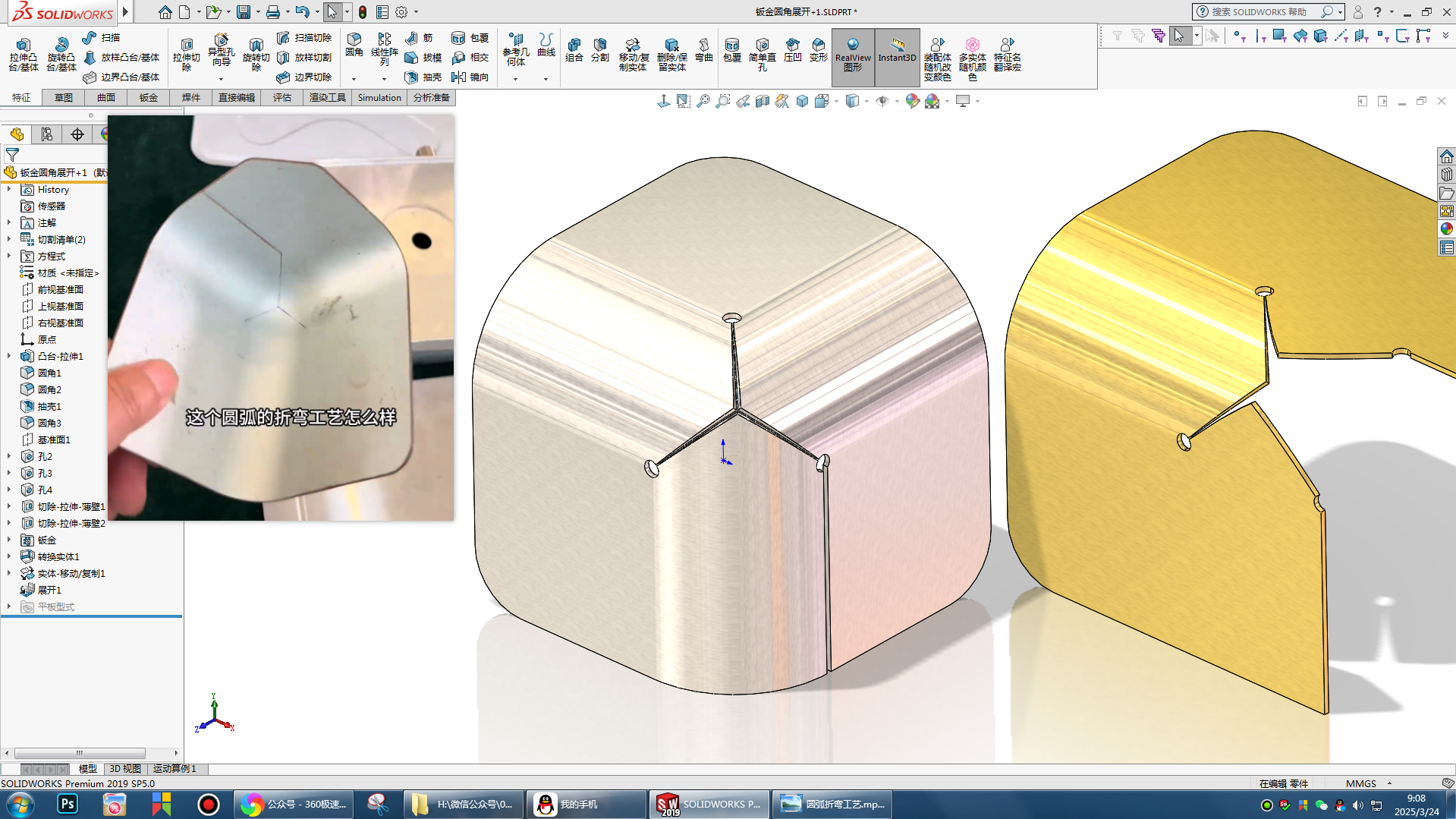
Task: Open the Windows Start button
Action: 20,805
